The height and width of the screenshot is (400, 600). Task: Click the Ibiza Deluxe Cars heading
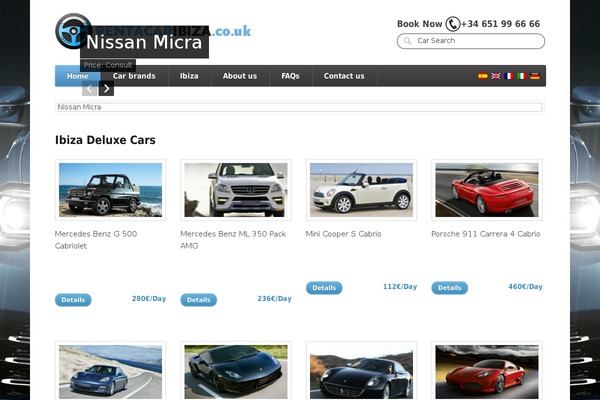[105, 140]
